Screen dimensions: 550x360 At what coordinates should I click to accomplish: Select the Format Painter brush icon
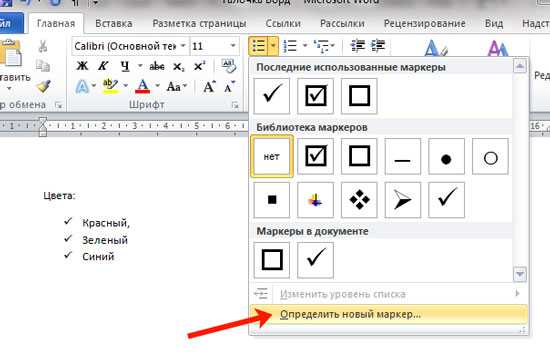tap(44, 86)
